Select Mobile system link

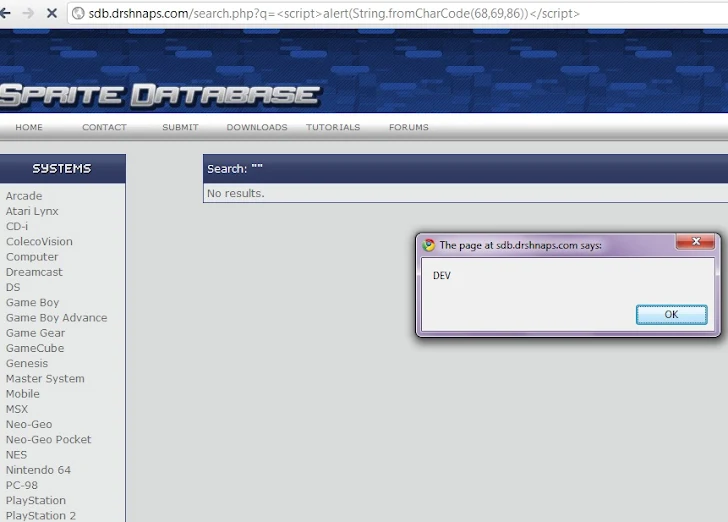point(22,394)
